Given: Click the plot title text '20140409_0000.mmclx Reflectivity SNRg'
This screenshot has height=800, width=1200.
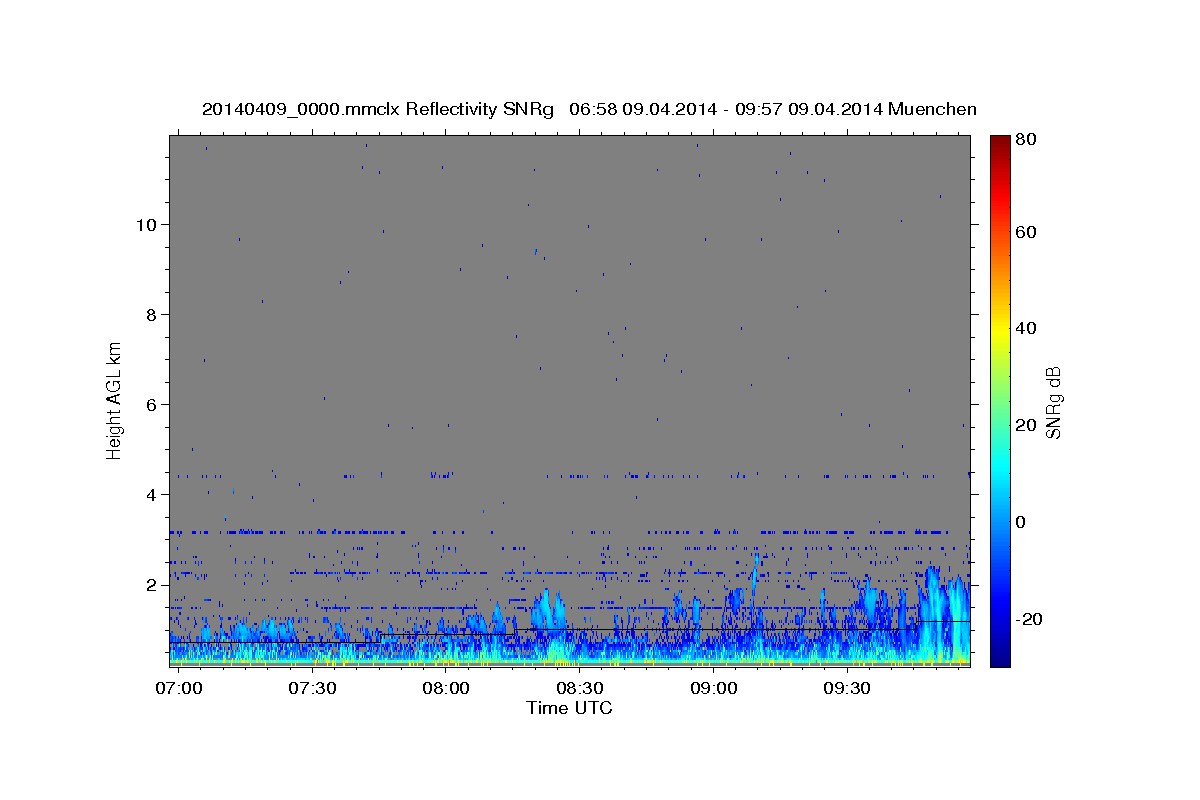Looking at the screenshot, I should [x=378, y=109].
